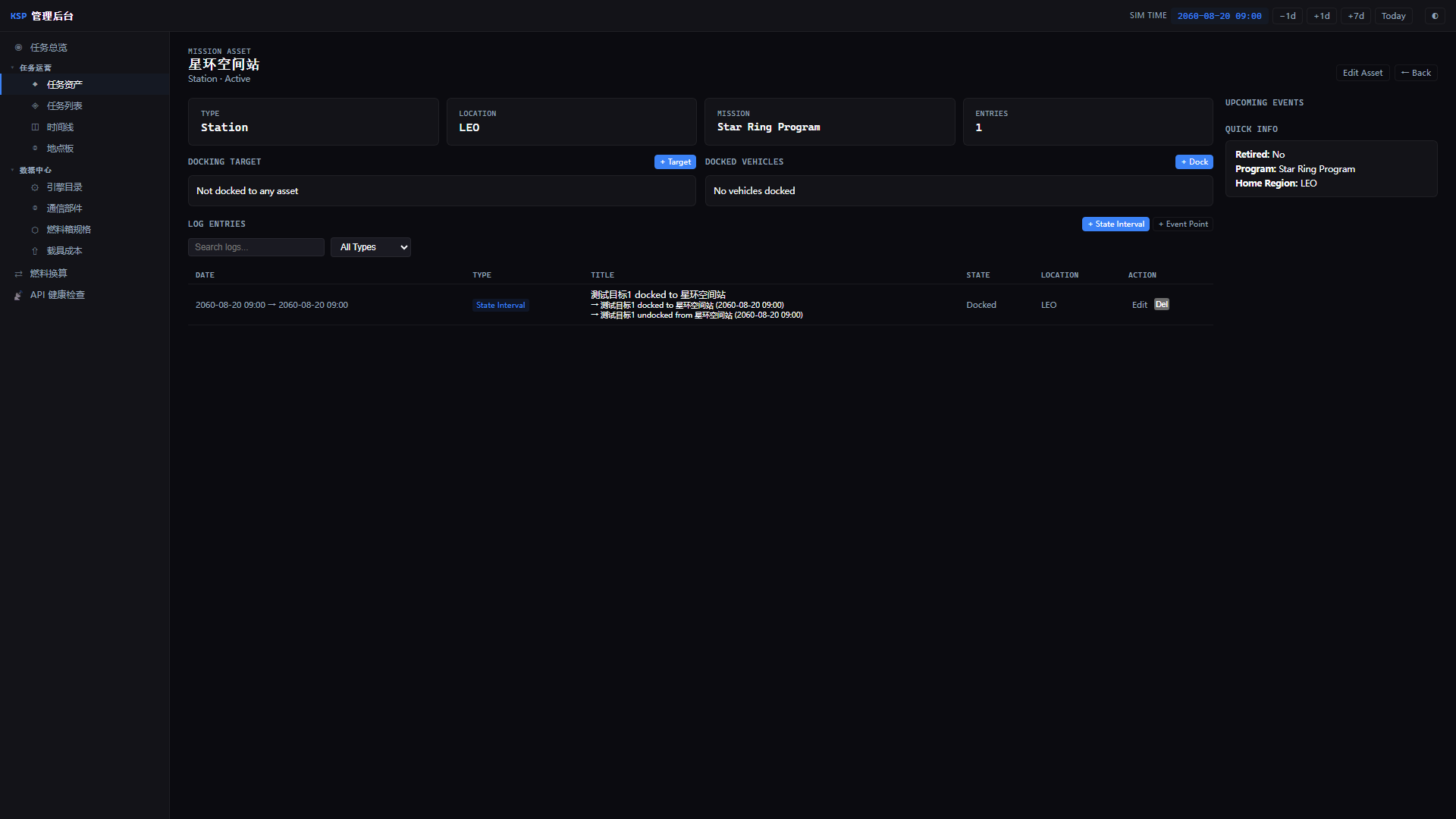
Task: Click the 燃料箱规格 hexagon icon
Action: pos(35,229)
